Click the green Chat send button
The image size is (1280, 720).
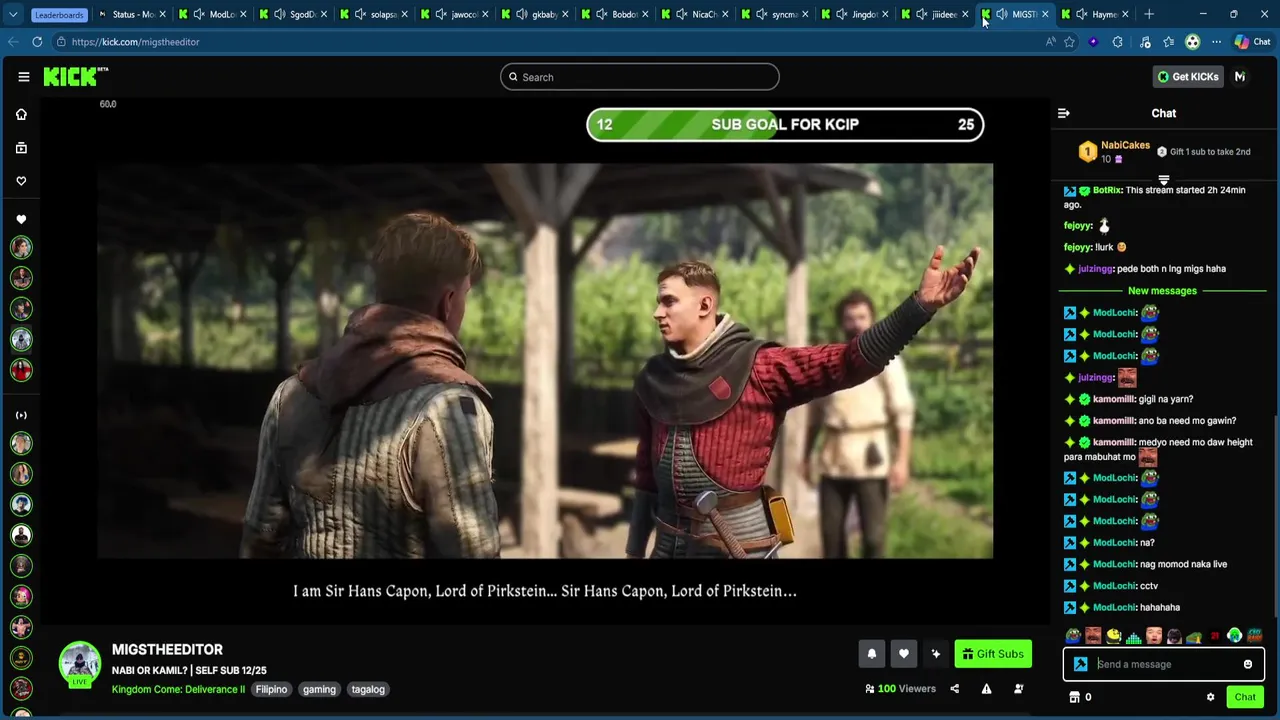pyautogui.click(x=1245, y=697)
